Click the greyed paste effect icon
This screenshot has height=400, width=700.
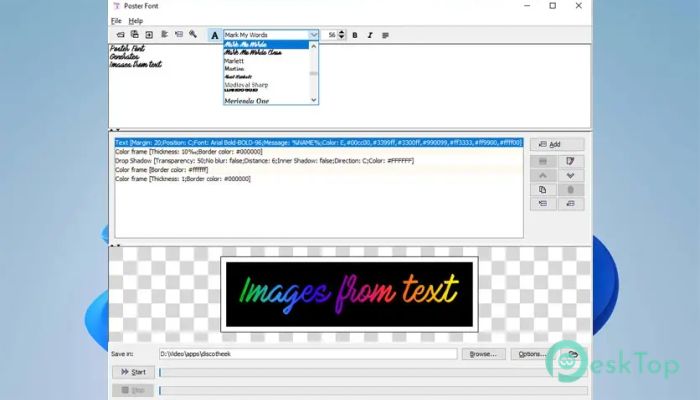pos(571,190)
